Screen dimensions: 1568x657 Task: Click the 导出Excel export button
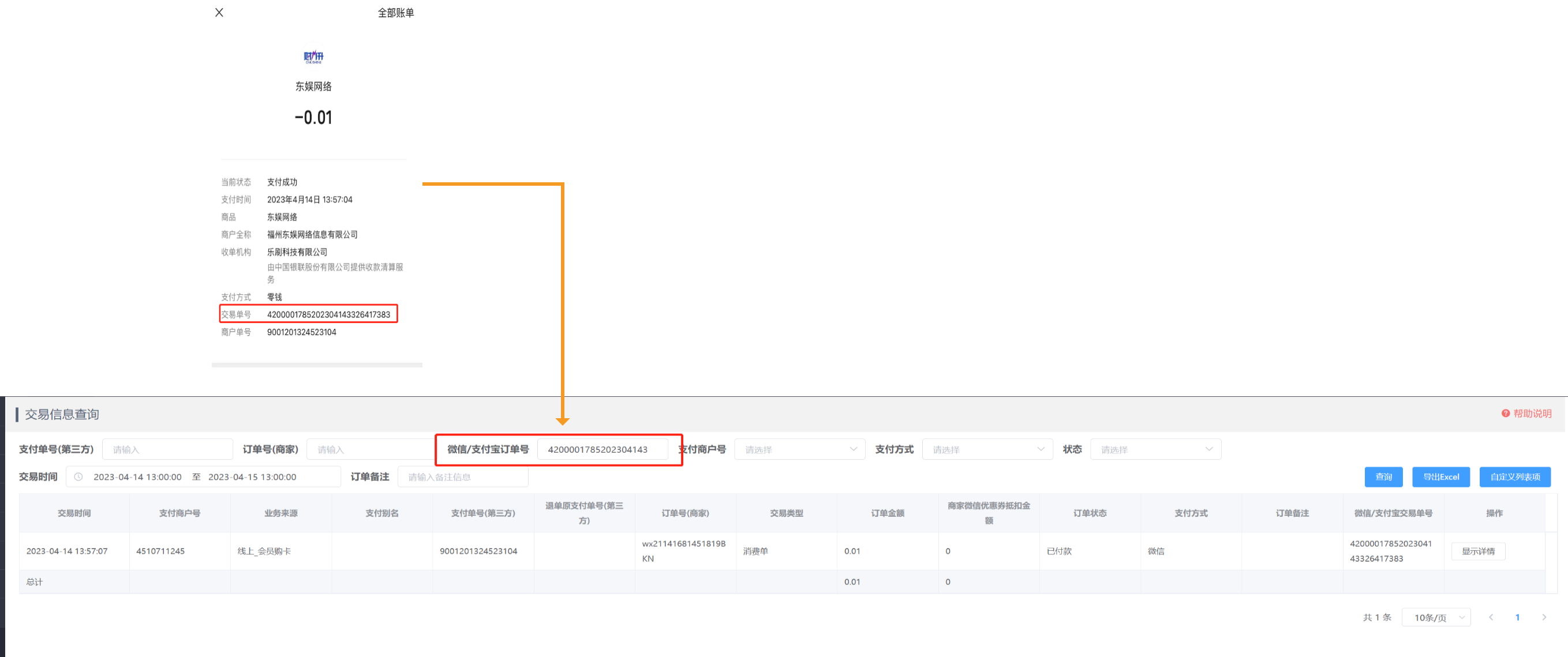1441,477
